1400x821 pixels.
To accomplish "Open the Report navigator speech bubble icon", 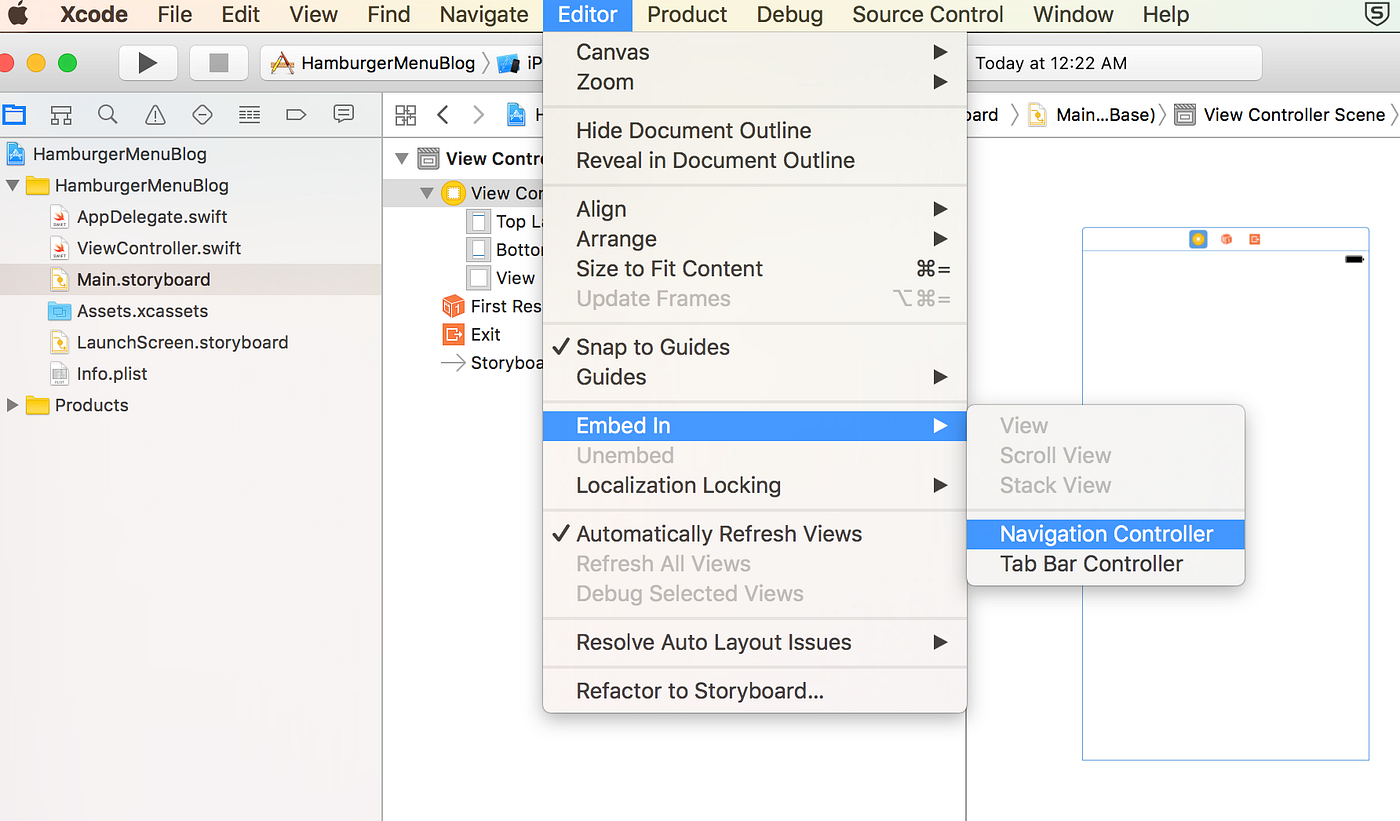I will click(x=343, y=114).
